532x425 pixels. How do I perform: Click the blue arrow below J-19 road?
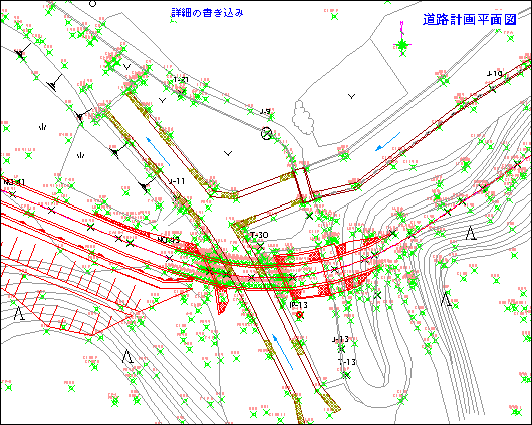(388, 142)
